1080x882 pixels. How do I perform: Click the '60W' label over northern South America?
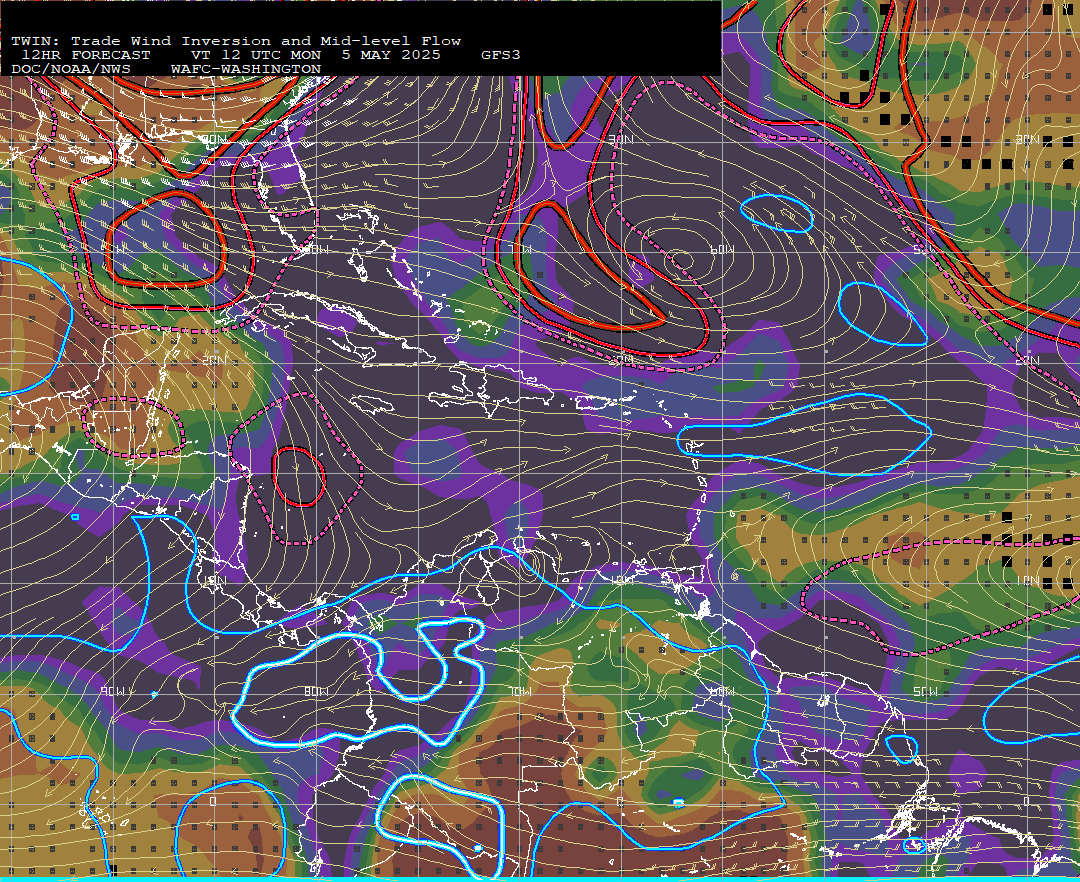[723, 691]
